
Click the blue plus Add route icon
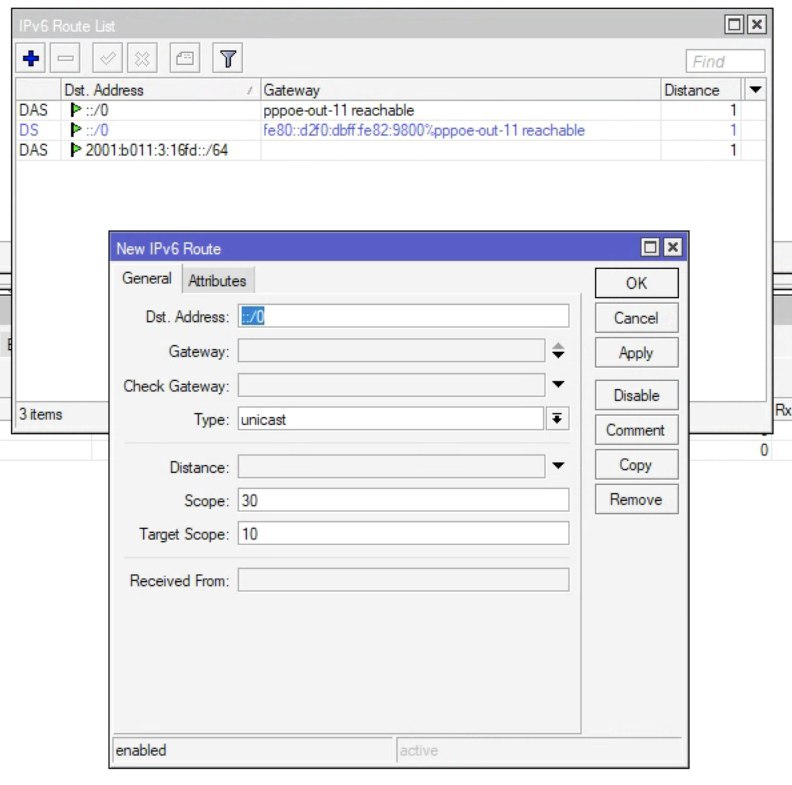(x=31, y=59)
